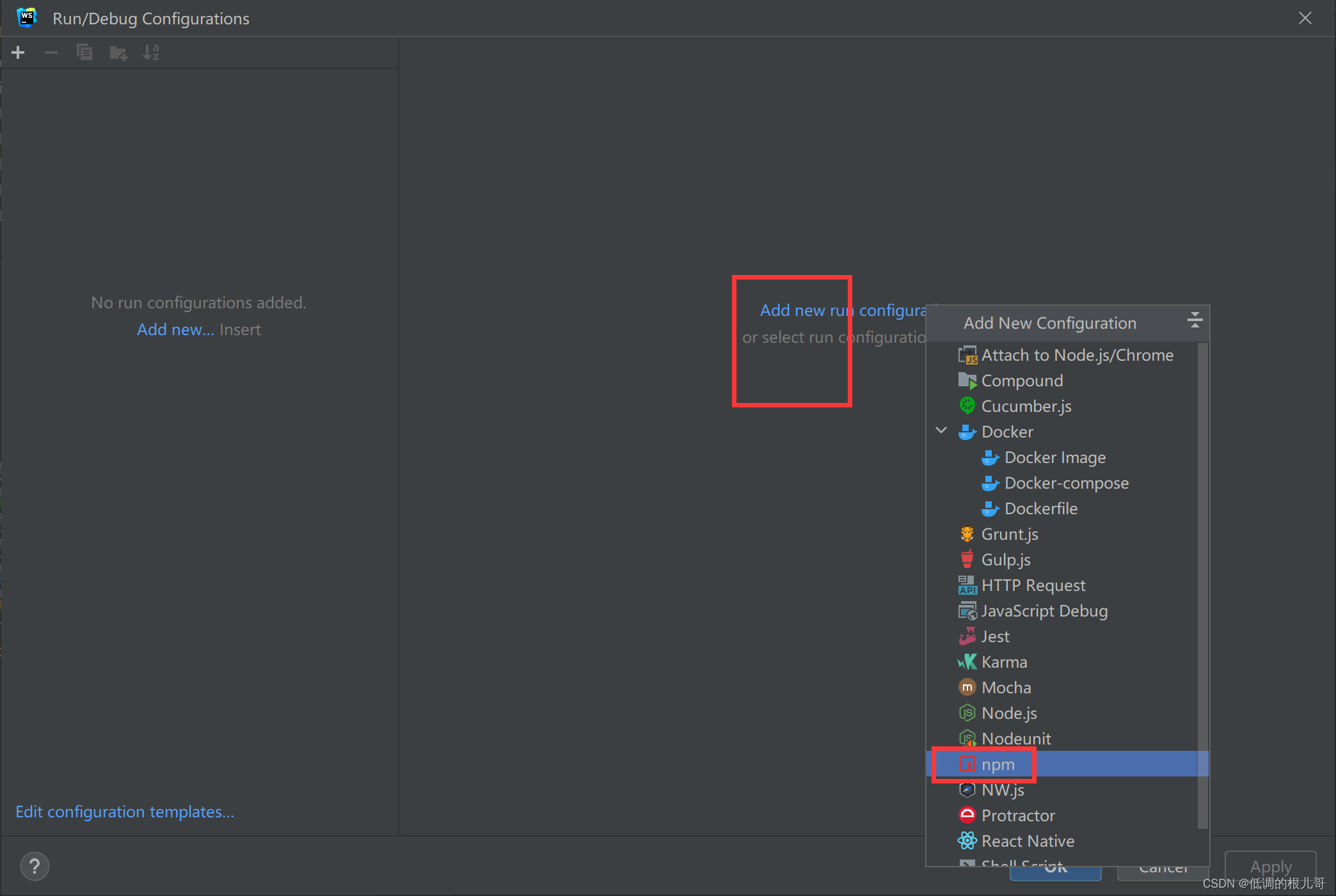
Task: Click the Node.js hexagon icon
Action: [x=967, y=712]
